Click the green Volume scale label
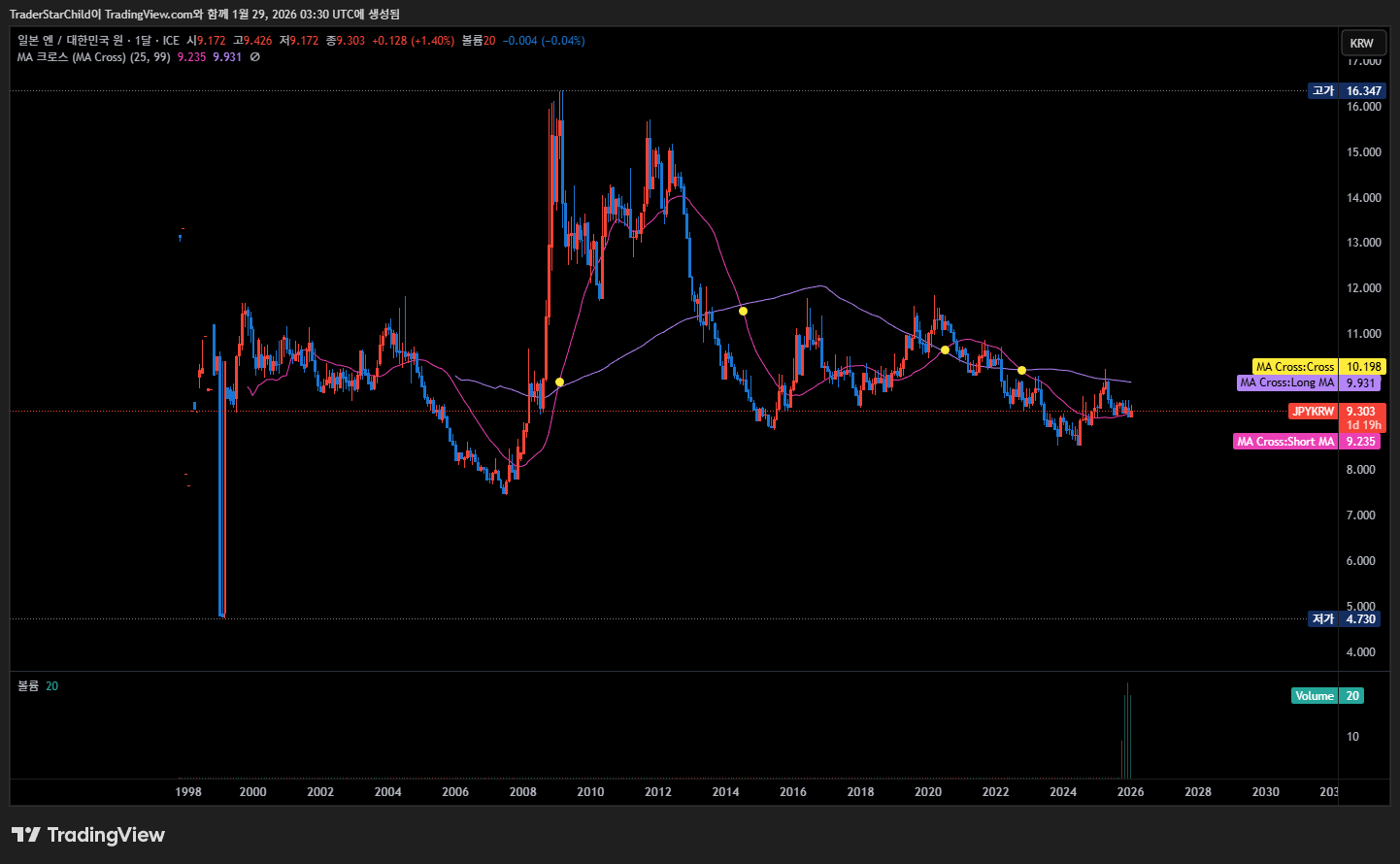The width and height of the screenshot is (1400, 864). (x=1315, y=696)
